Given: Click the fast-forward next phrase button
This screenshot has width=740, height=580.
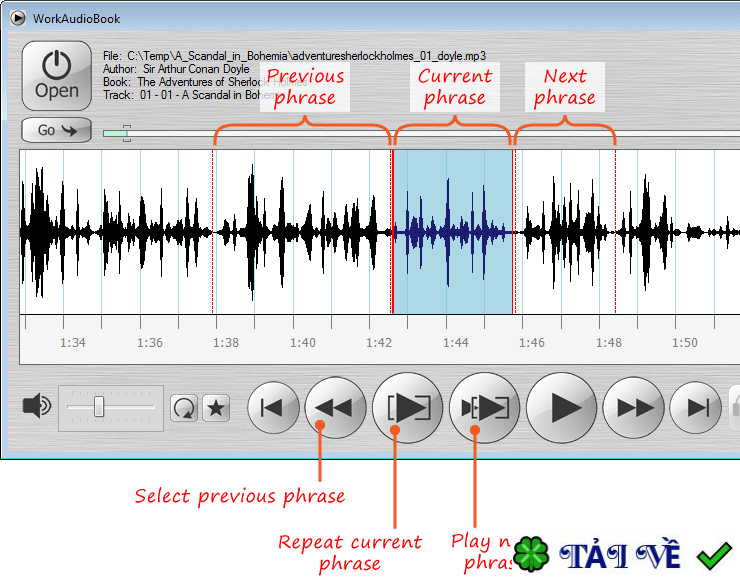Looking at the screenshot, I should coord(633,408).
